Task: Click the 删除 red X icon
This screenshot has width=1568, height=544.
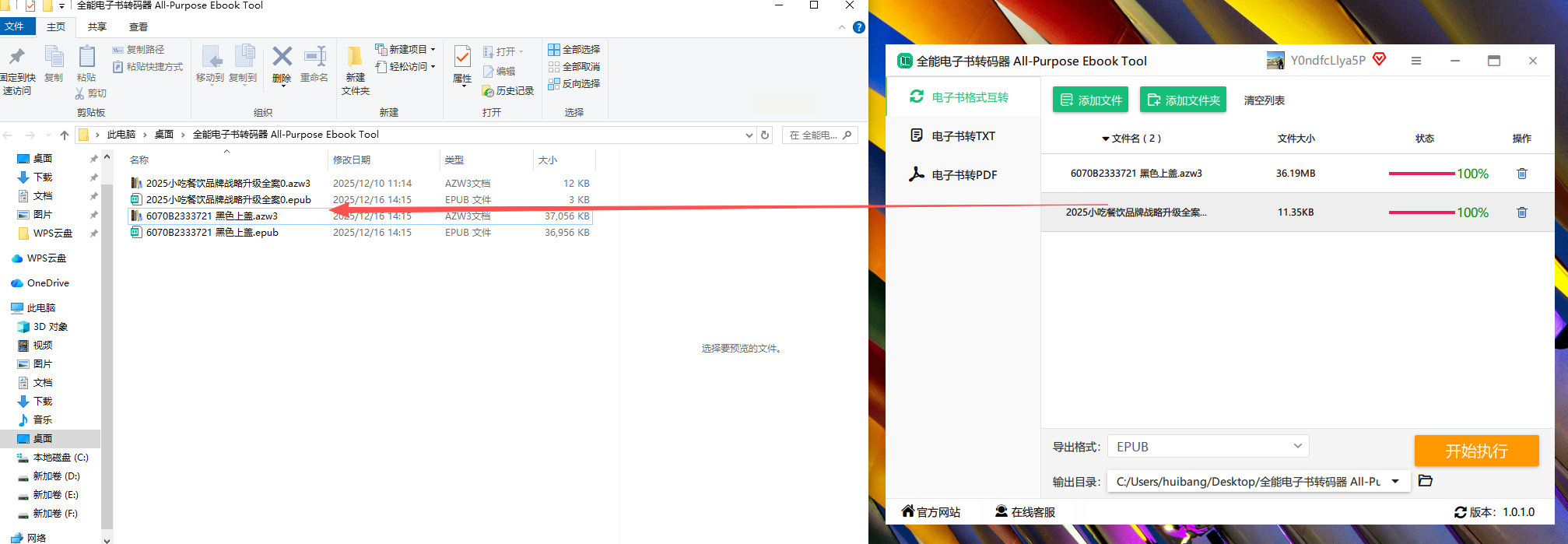Action: tap(282, 56)
